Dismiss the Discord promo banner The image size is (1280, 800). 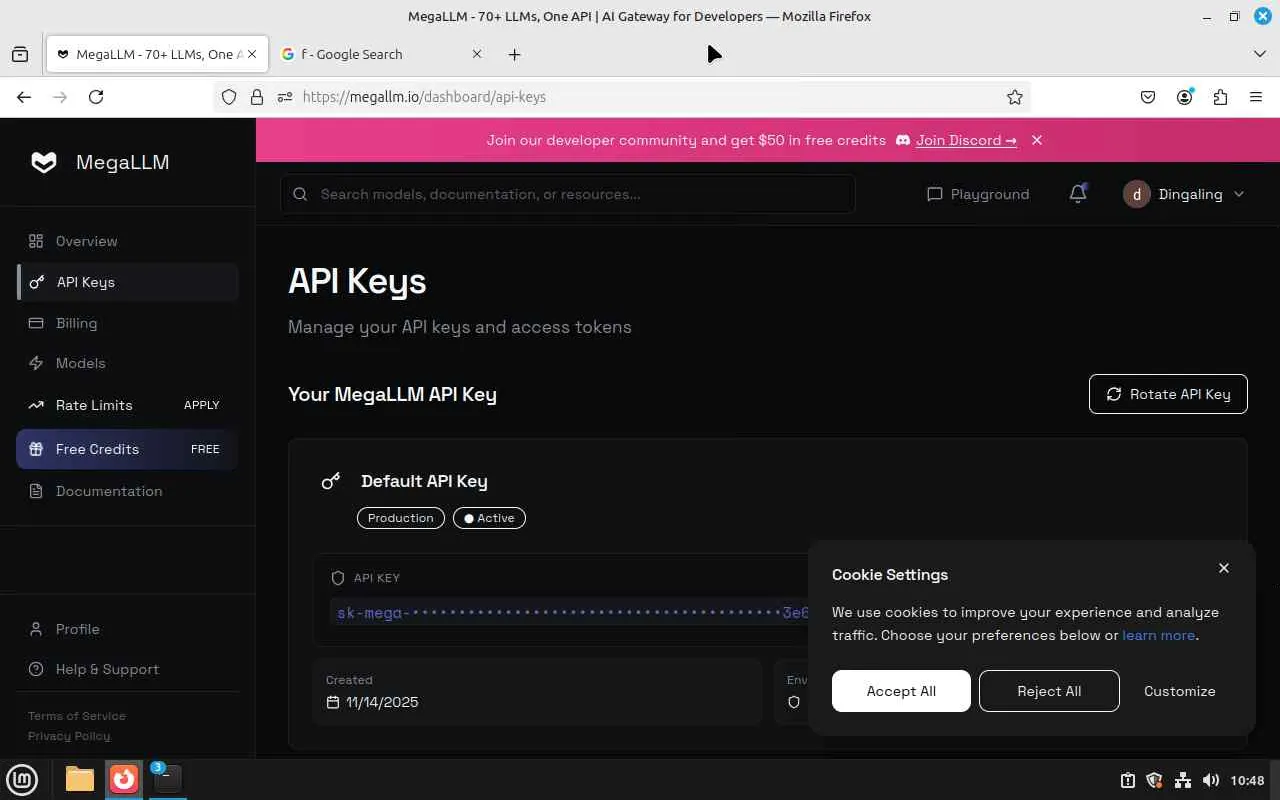(1037, 140)
